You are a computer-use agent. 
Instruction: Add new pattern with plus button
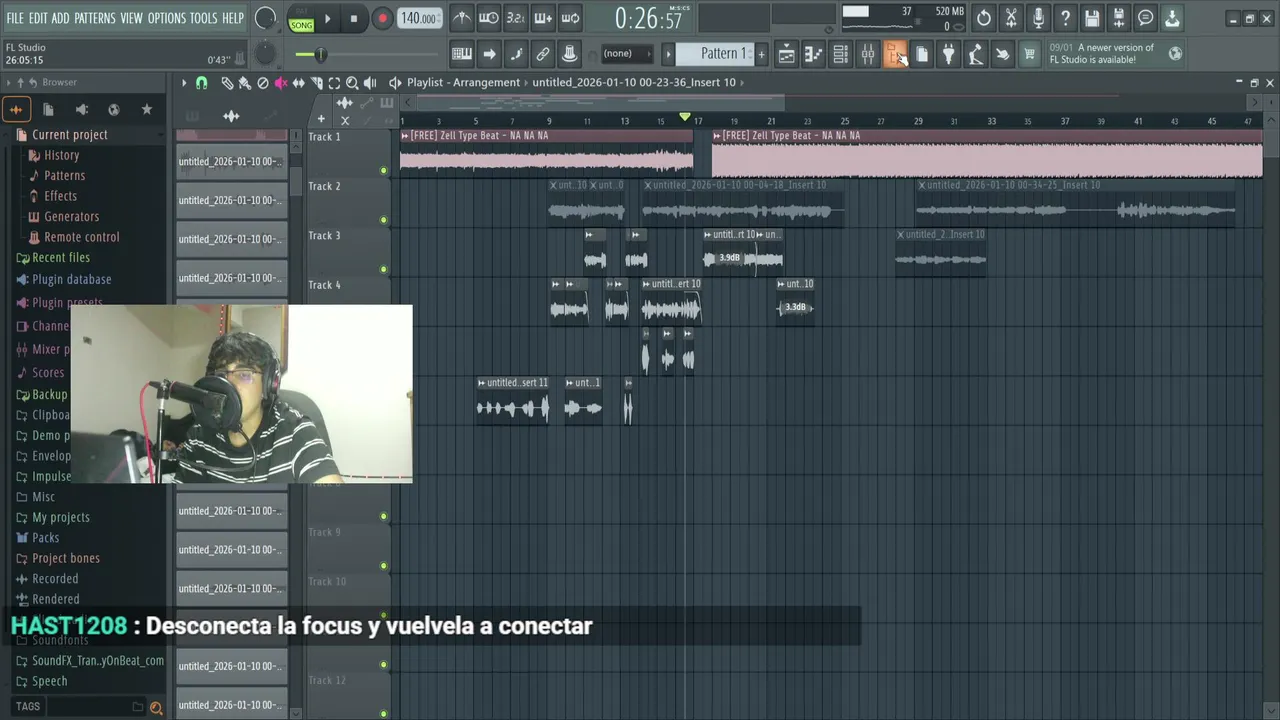click(x=761, y=54)
